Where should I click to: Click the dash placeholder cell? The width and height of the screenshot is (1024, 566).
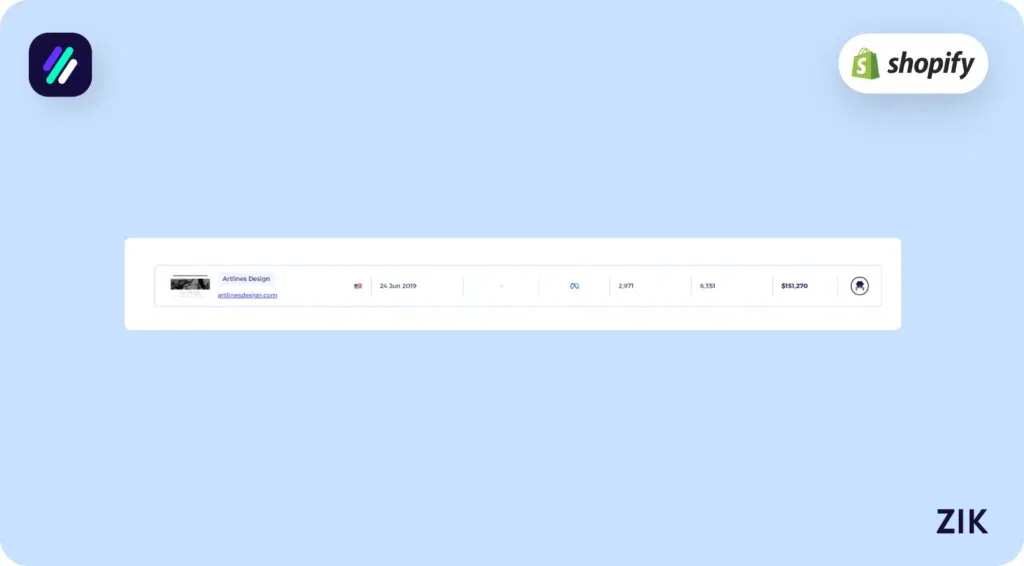[x=501, y=286]
